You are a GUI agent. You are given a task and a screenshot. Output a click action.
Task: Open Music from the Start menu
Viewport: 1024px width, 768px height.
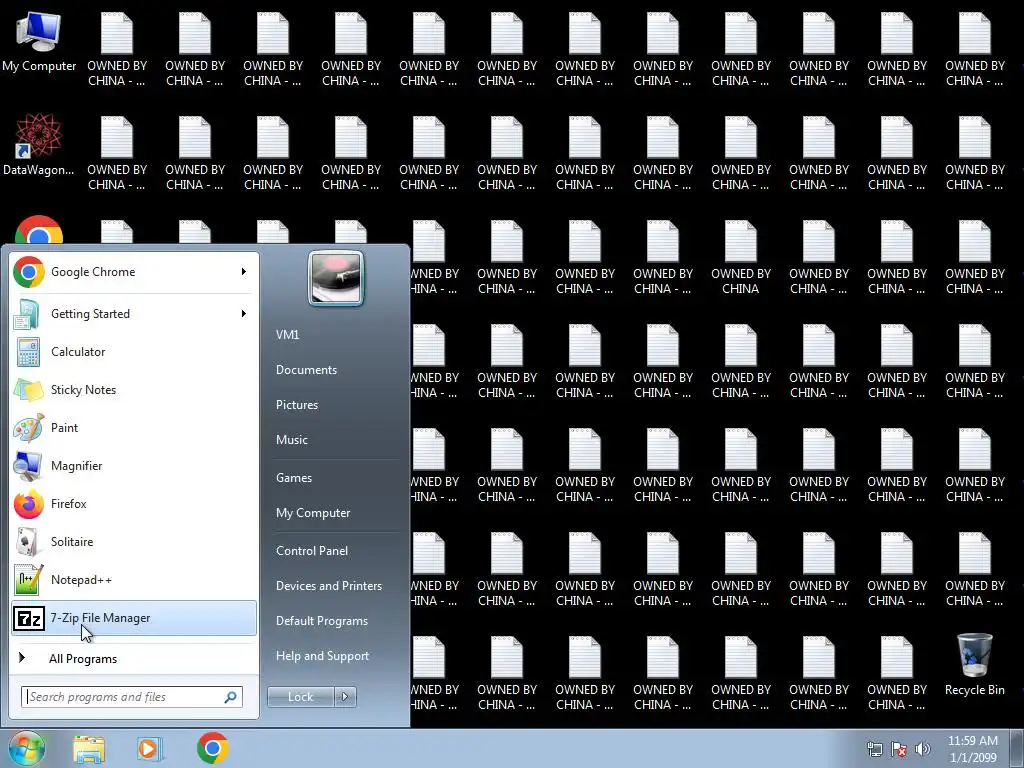click(x=292, y=440)
